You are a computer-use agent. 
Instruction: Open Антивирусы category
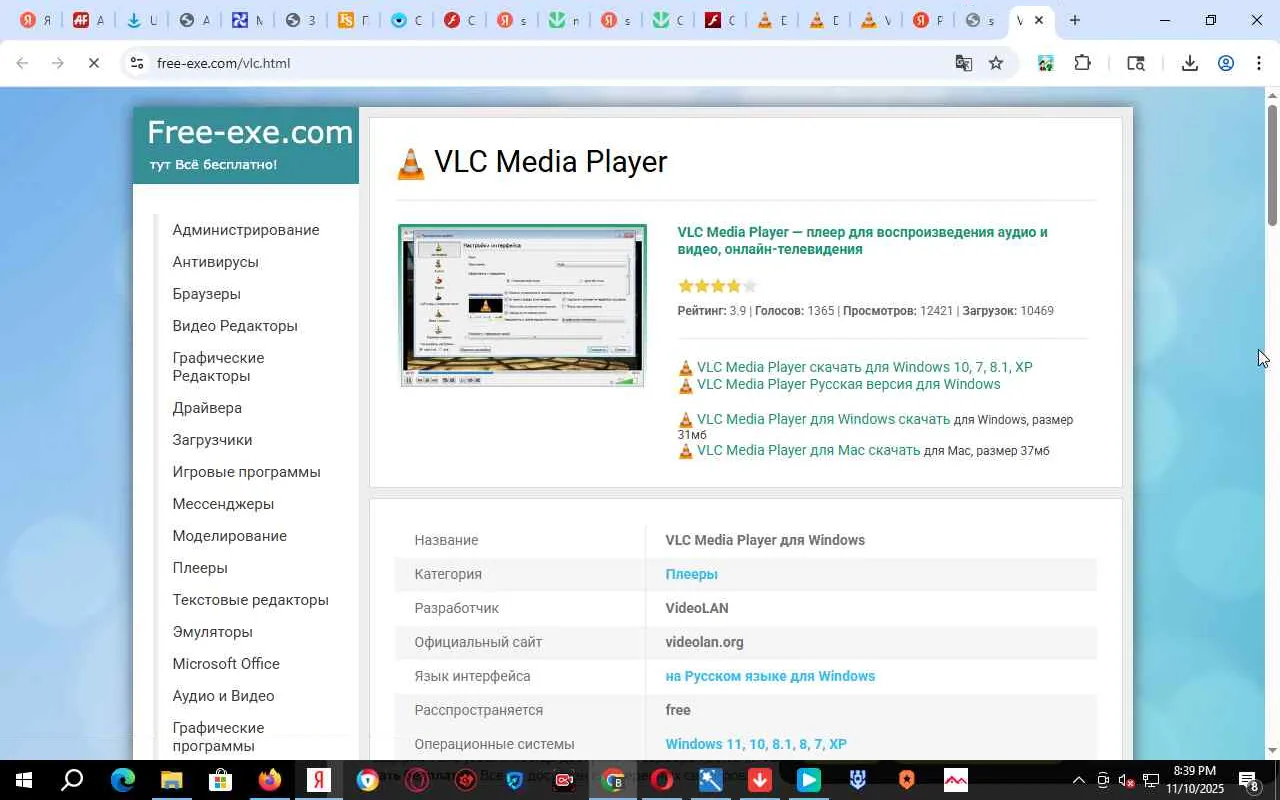tap(215, 262)
